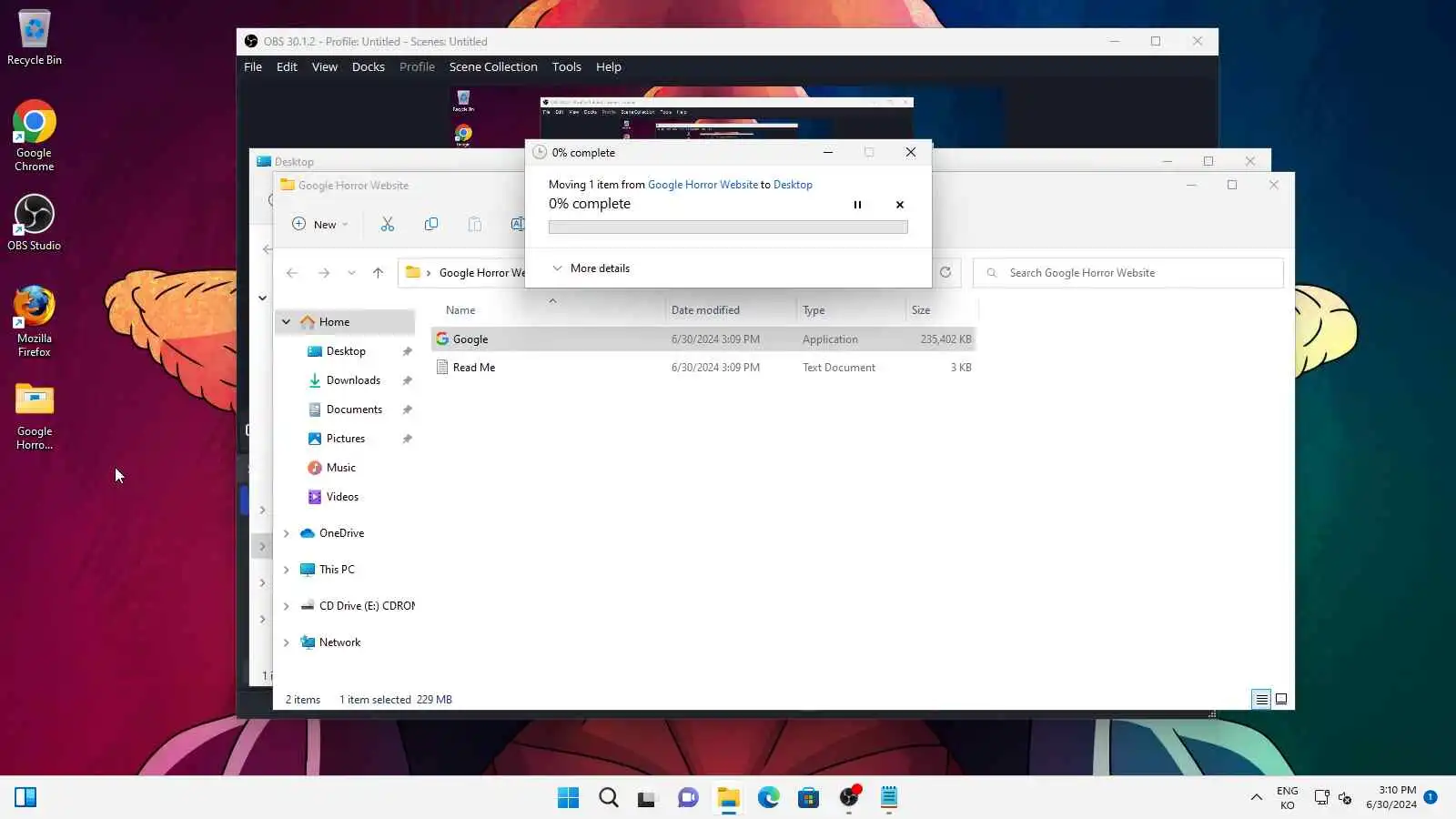1456x819 pixels.
Task: Open Recycle Bin desktop icon
Action: tap(35, 37)
